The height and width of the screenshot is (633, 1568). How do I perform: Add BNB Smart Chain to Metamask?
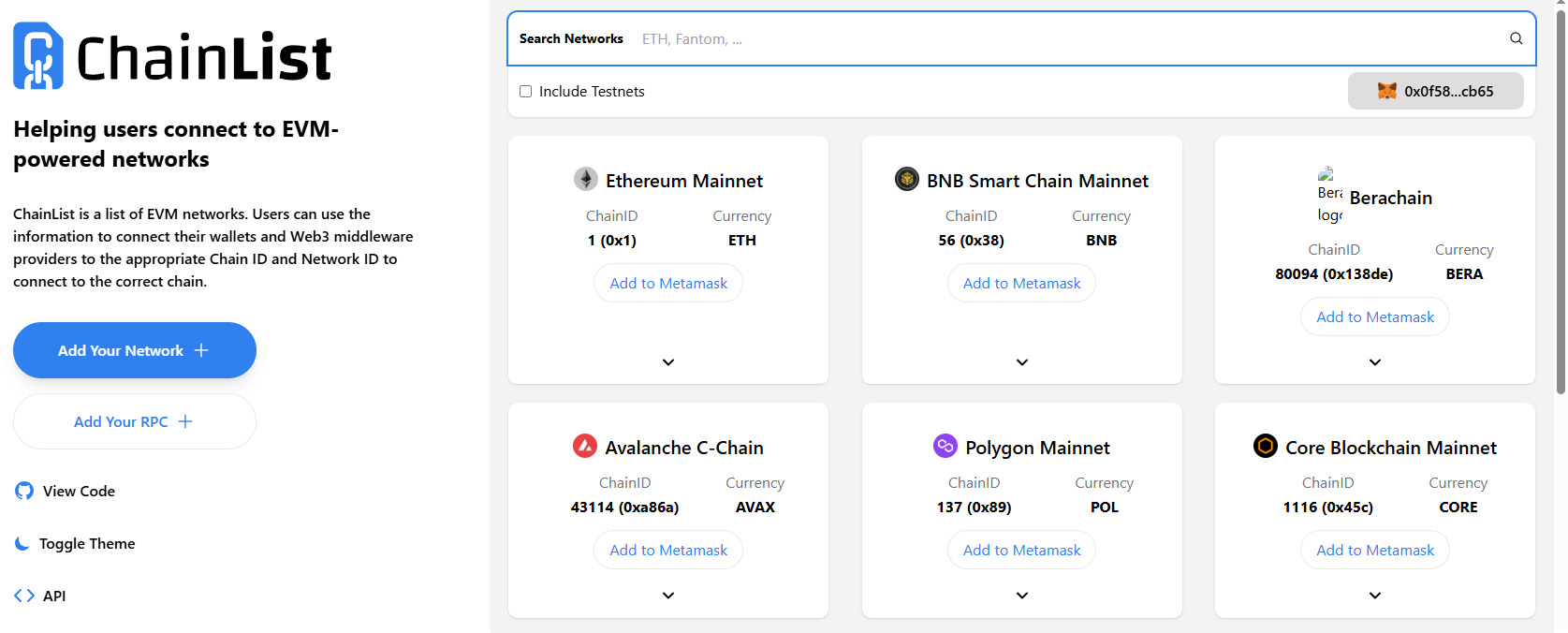point(1022,283)
